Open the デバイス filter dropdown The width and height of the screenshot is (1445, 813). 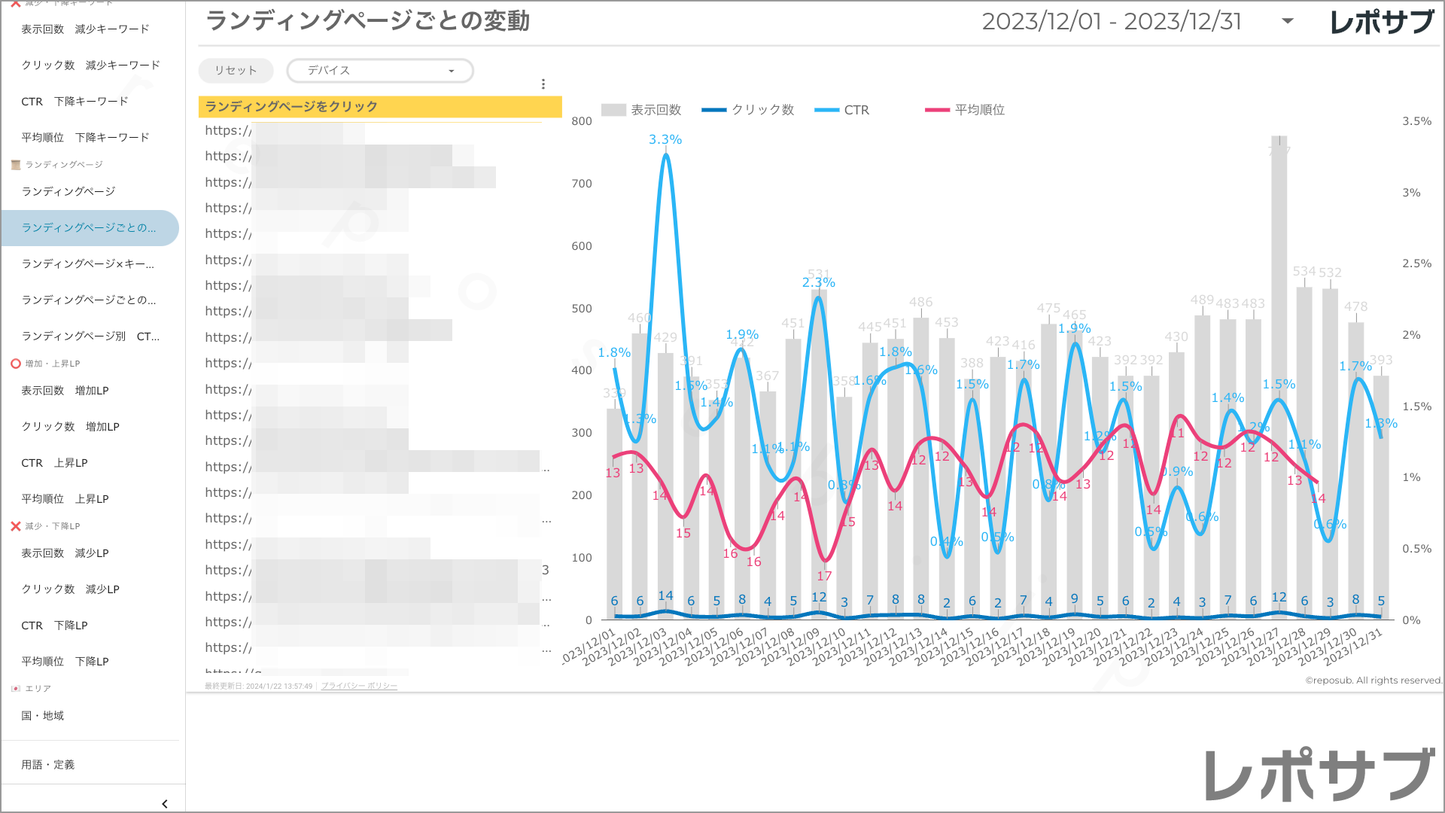[380, 71]
